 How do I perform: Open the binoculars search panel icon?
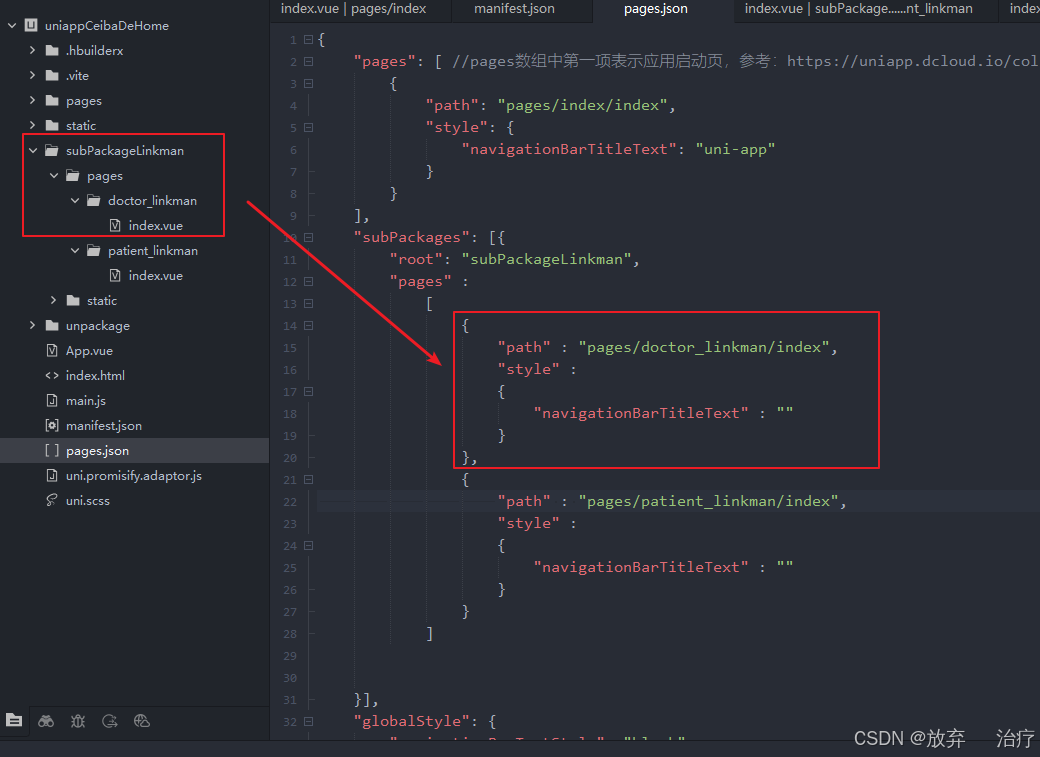pos(46,721)
